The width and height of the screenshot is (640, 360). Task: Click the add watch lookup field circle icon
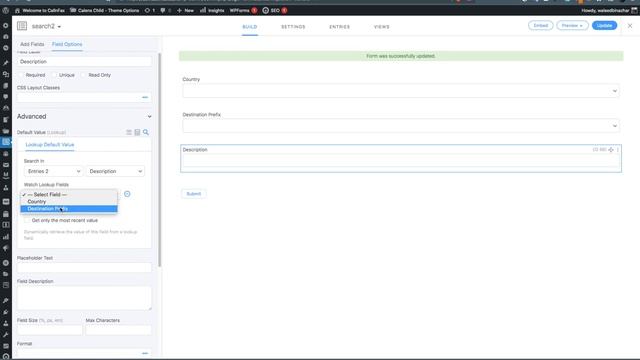[x=127, y=194]
